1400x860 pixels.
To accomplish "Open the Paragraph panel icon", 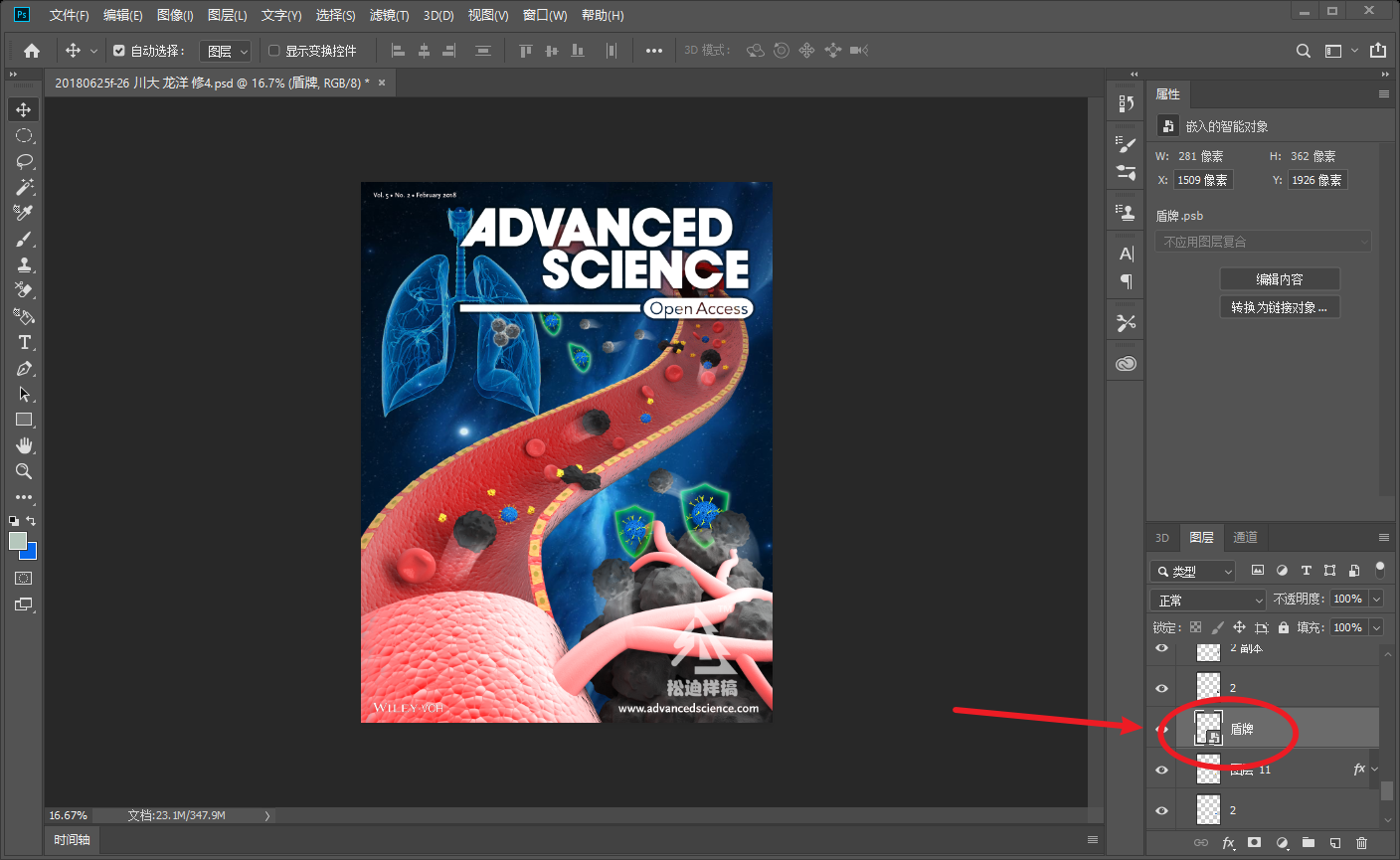I will [1126, 281].
